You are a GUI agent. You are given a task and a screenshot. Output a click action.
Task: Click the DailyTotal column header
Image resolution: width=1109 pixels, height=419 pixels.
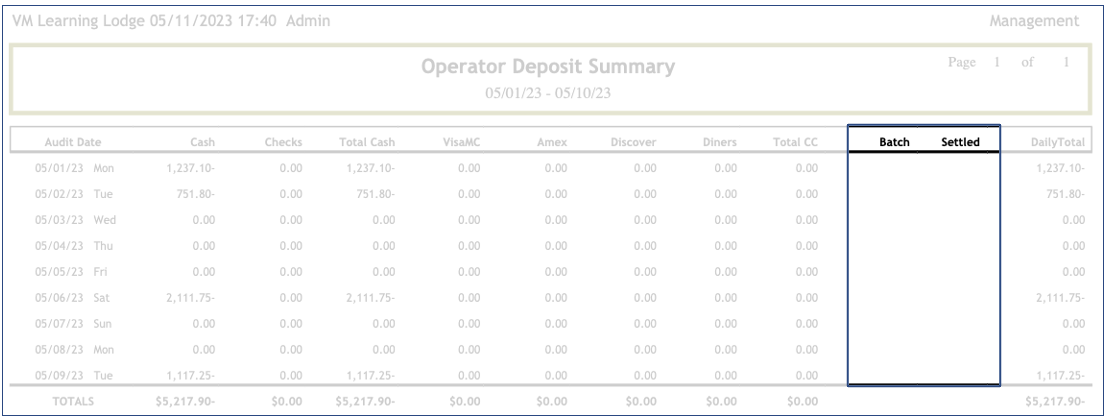1058,143
